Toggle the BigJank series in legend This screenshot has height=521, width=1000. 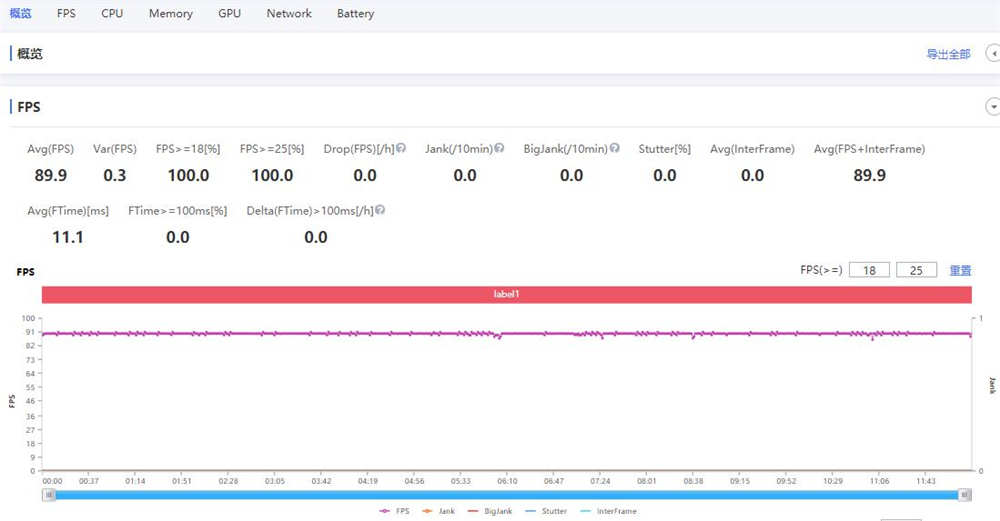click(490, 511)
